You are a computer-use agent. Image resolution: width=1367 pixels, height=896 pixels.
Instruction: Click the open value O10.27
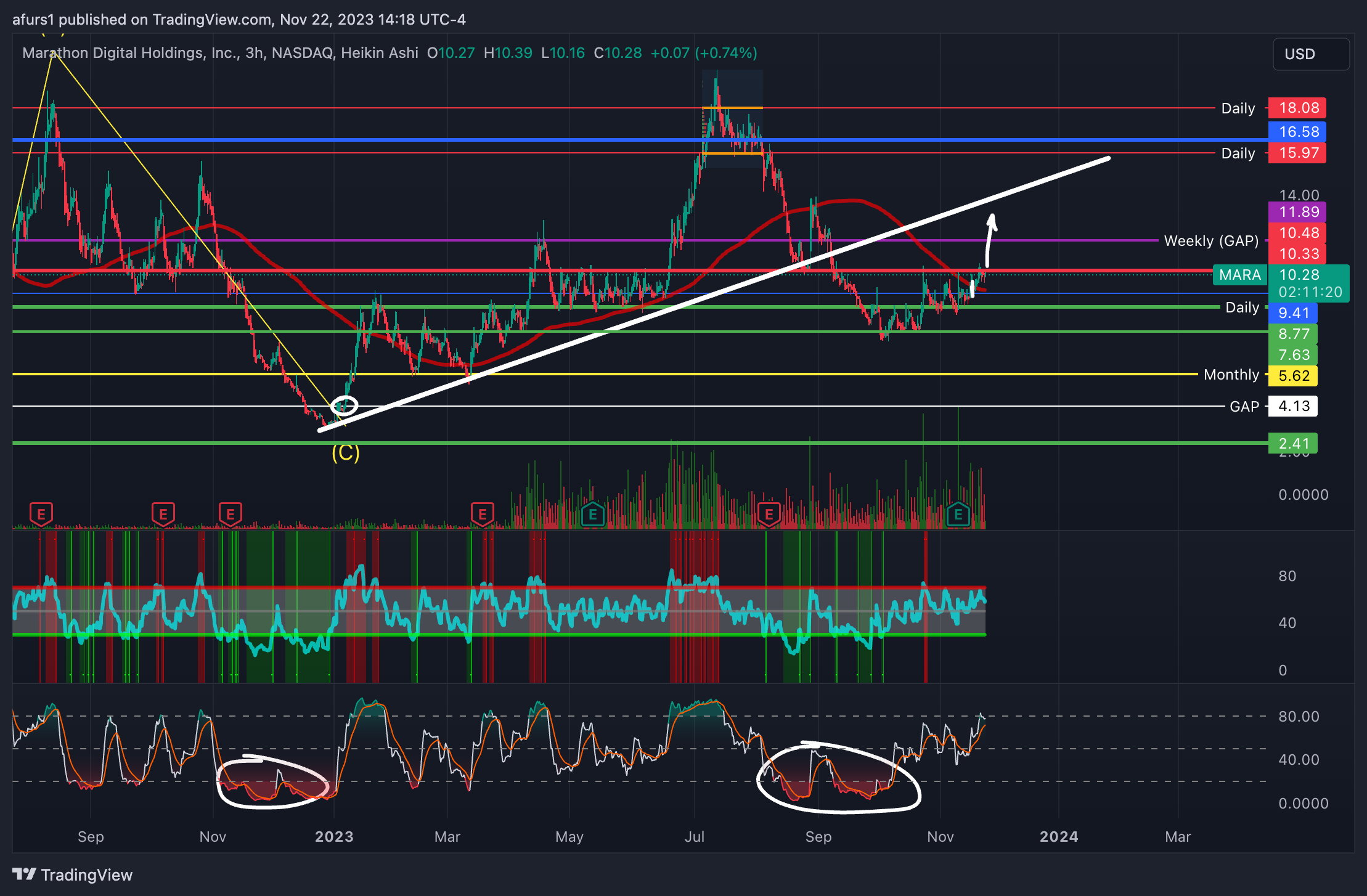(451, 53)
